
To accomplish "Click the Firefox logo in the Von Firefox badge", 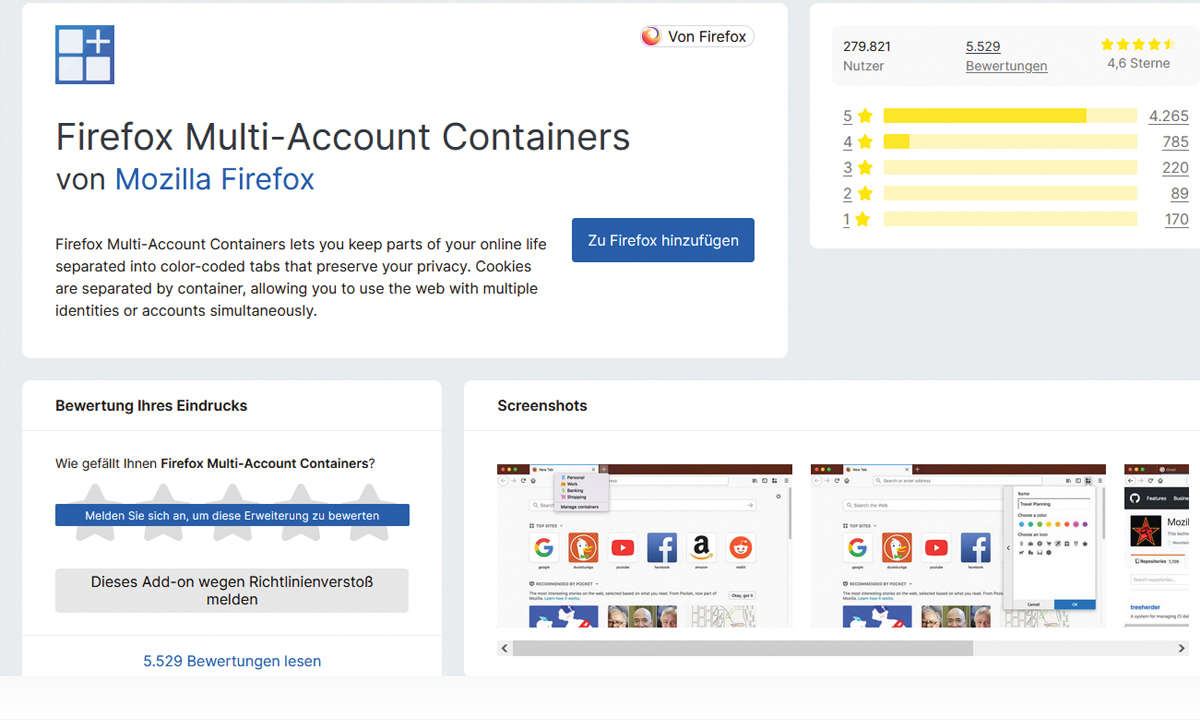I will point(651,36).
